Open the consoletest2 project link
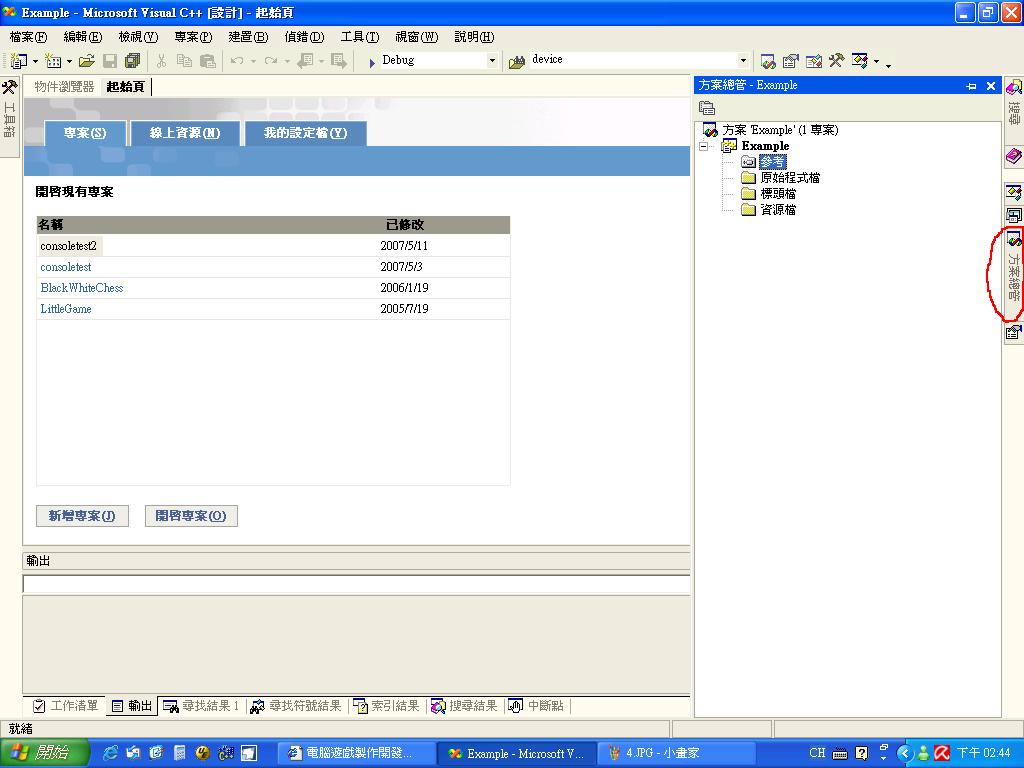 (69, 246)
